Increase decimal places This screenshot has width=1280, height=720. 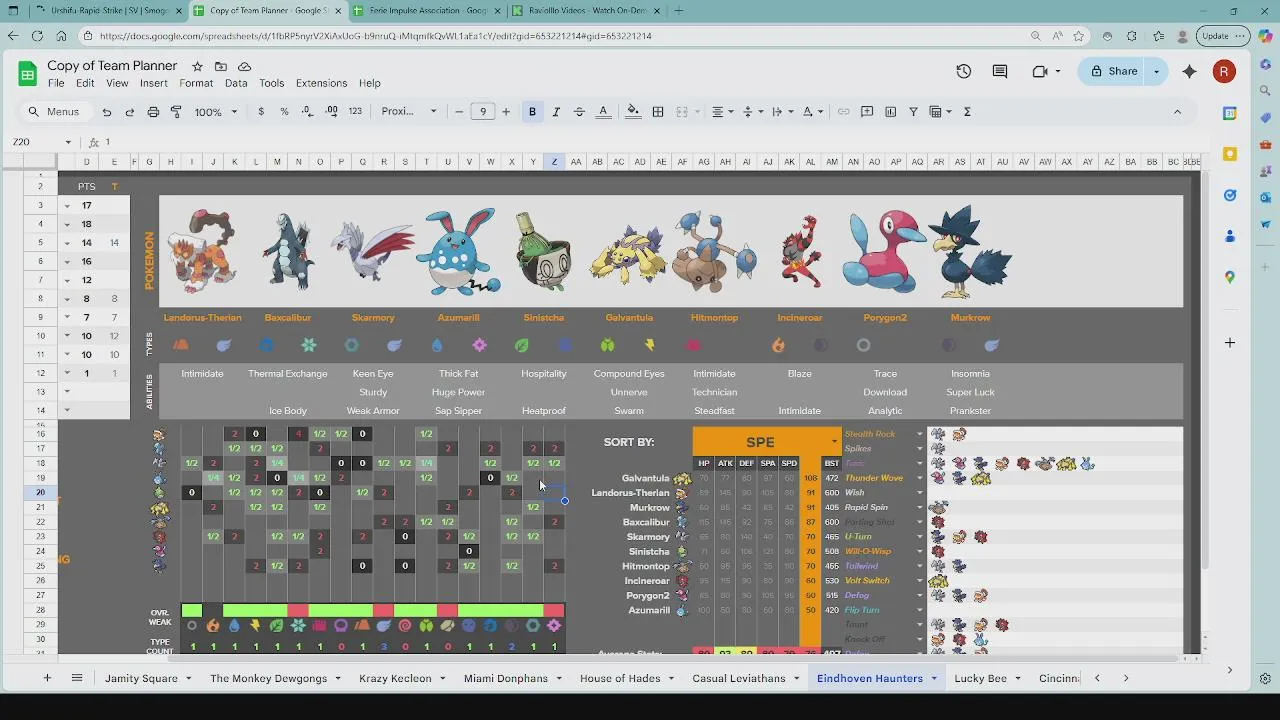tap(331, 112)
